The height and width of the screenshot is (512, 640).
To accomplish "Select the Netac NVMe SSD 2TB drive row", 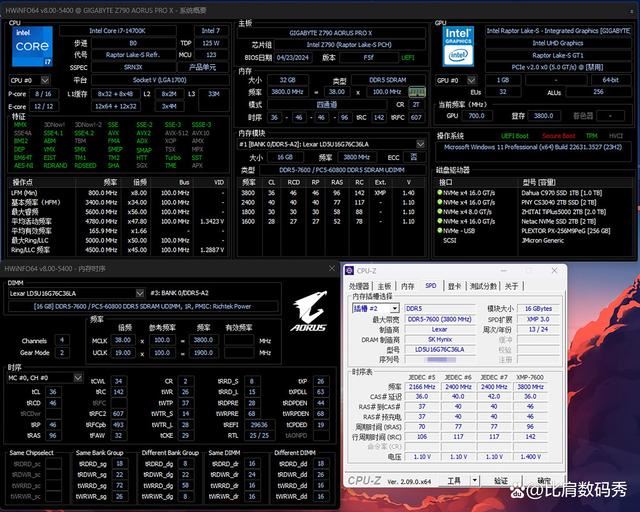I will tap(560, 220).
